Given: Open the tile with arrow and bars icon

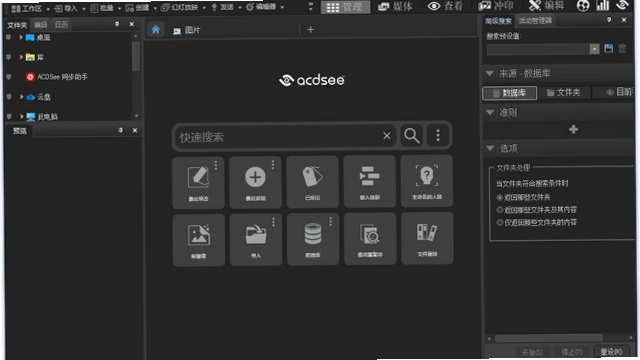Looking at the screenshot, I should (x=370, y=182).
